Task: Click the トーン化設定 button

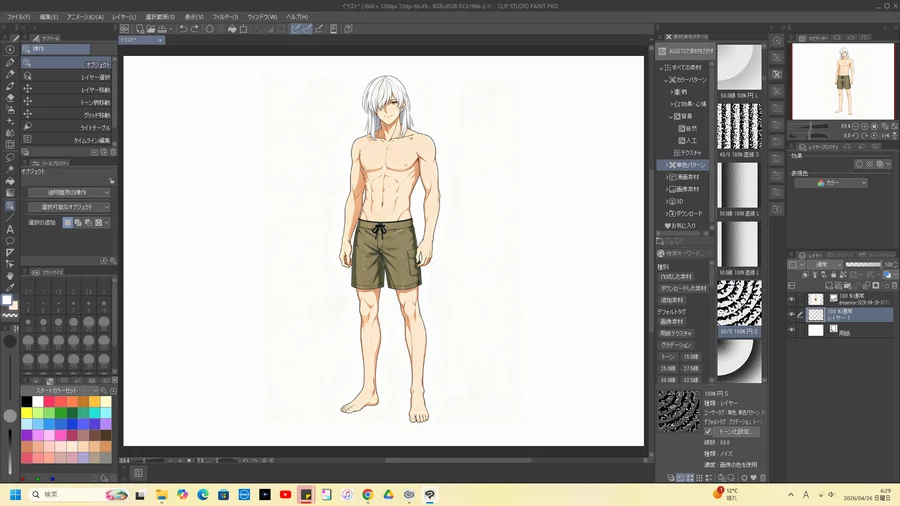Action: [x=738, y=431]
